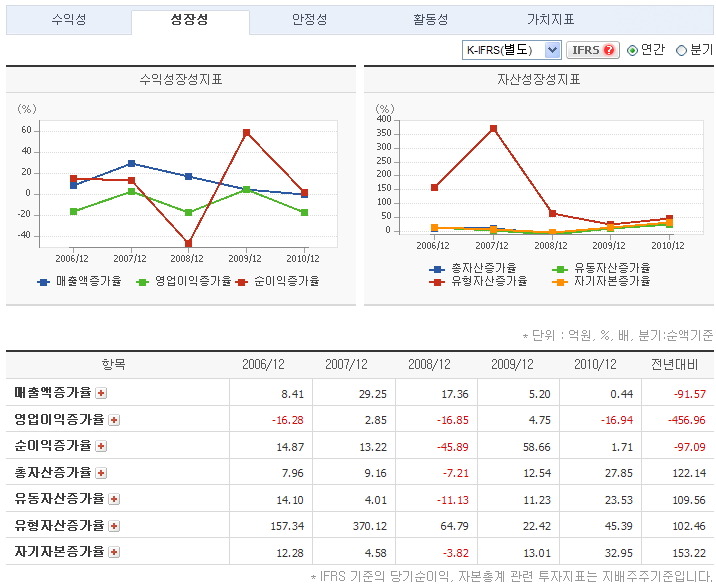Click the 2009/12 peak point on 순이익증가율 line
This screenshot has width=716, height=588.
246,132
